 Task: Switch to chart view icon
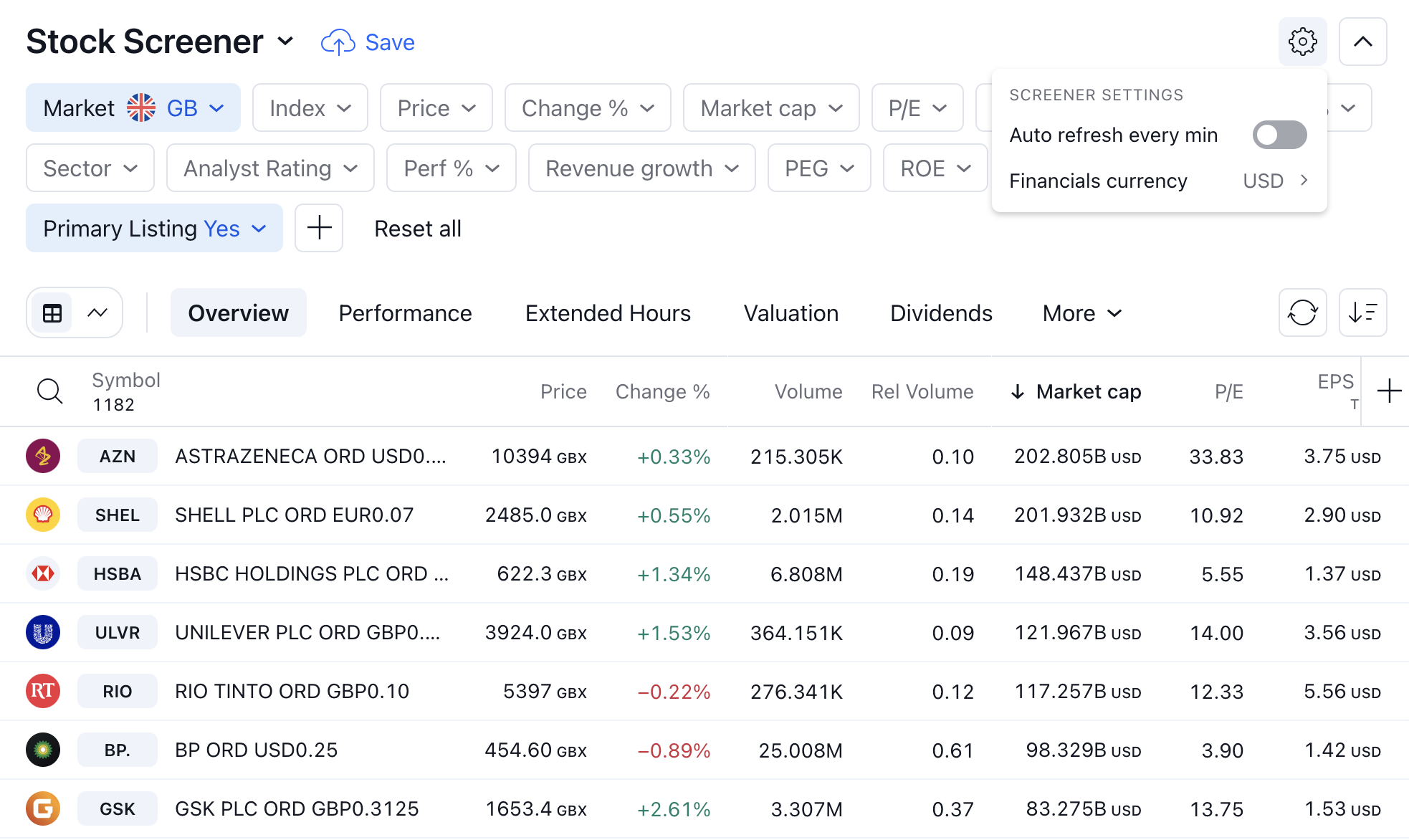(x=97, y=313)
